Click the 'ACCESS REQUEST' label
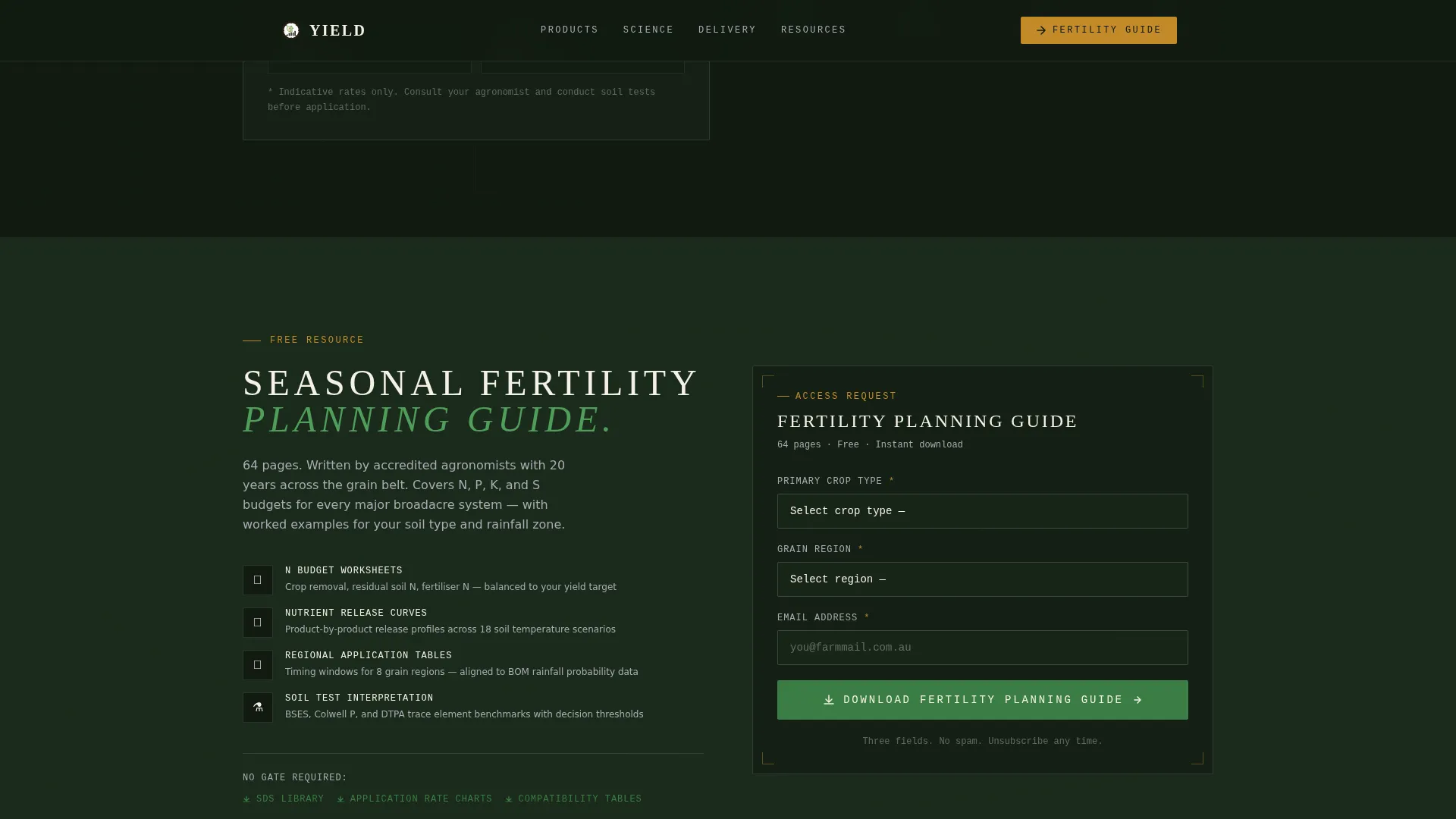The width and height of the screenshot is (1456, 819). pos(846,397)
